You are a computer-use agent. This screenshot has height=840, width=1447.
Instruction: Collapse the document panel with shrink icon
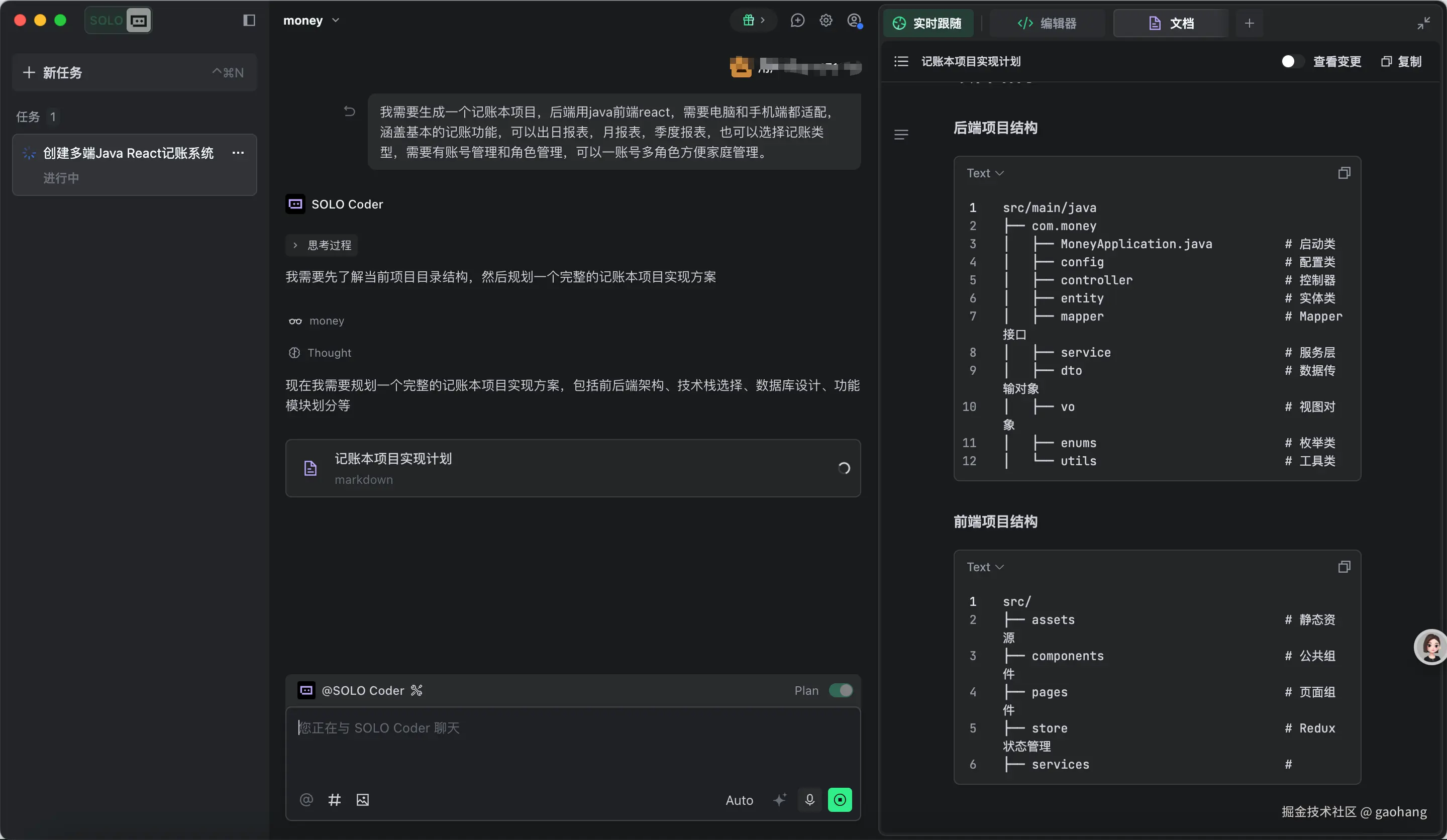[x=1423, y=24]
